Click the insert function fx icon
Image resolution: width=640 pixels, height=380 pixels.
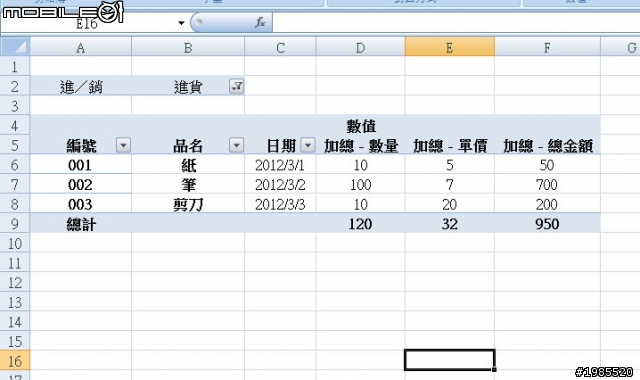pyautogui.click(x=260, y=22)
